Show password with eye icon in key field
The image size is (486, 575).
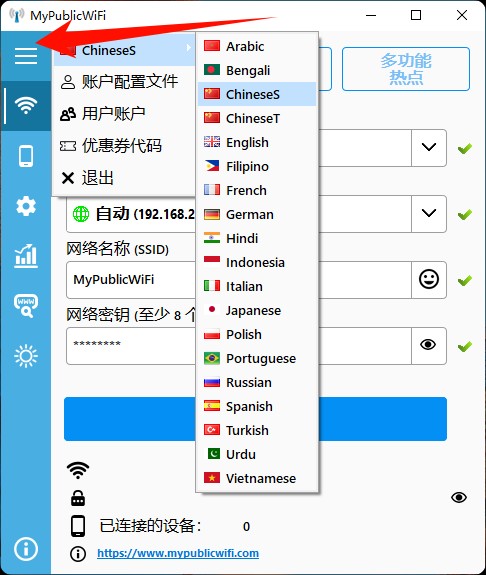pyautogui.click(x=428, y=345)
